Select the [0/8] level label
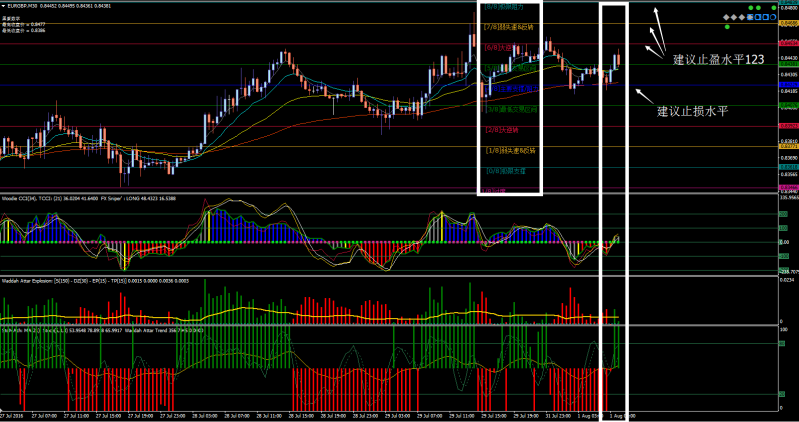This screenshot has width=799, height=422. (x=503, y=170)
